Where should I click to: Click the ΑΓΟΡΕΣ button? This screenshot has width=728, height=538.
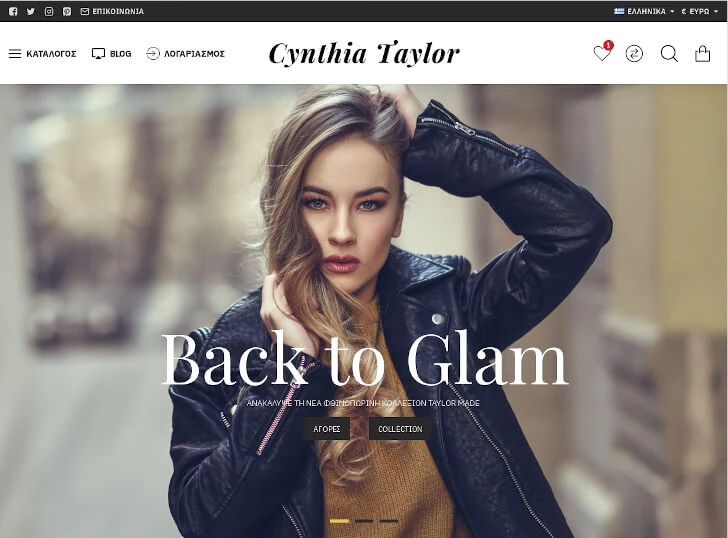point(327,429)
